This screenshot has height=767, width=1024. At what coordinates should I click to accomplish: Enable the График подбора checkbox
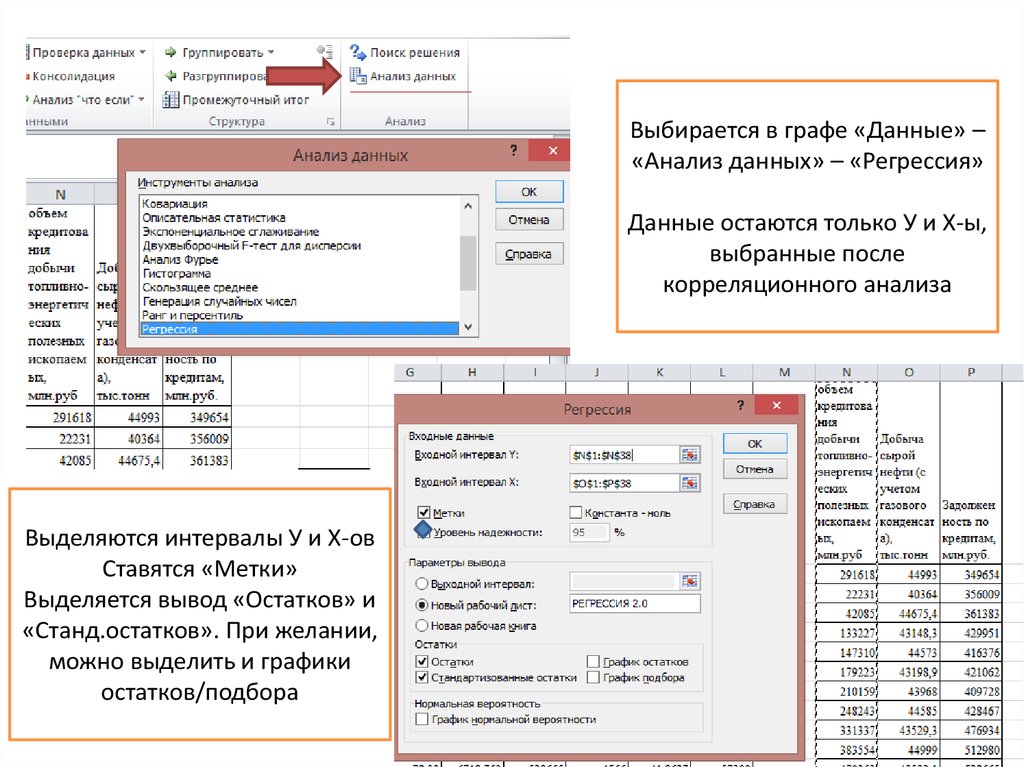pos(593,677)
